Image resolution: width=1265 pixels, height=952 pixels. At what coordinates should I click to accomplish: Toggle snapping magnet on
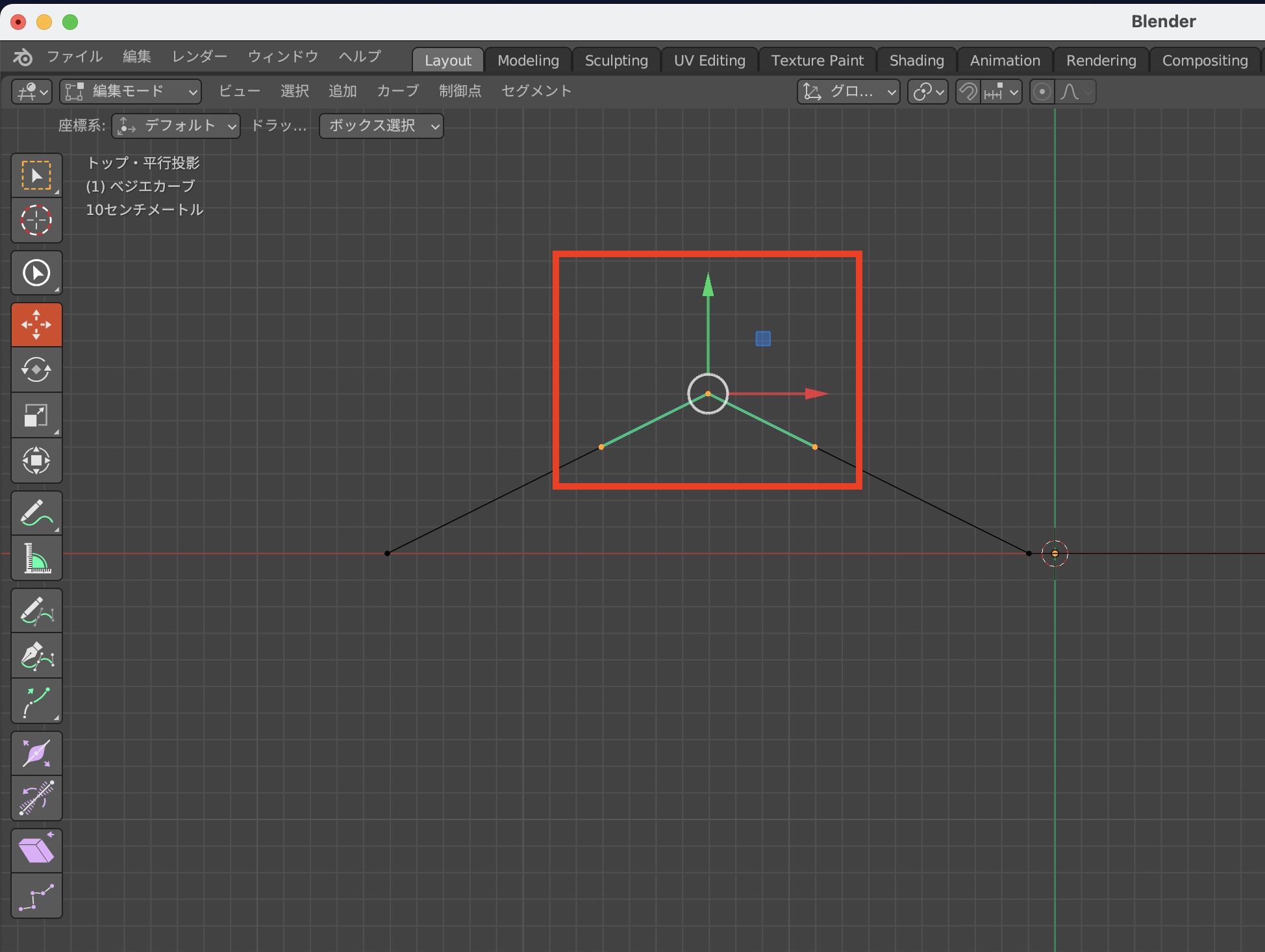tap(968, 92)
